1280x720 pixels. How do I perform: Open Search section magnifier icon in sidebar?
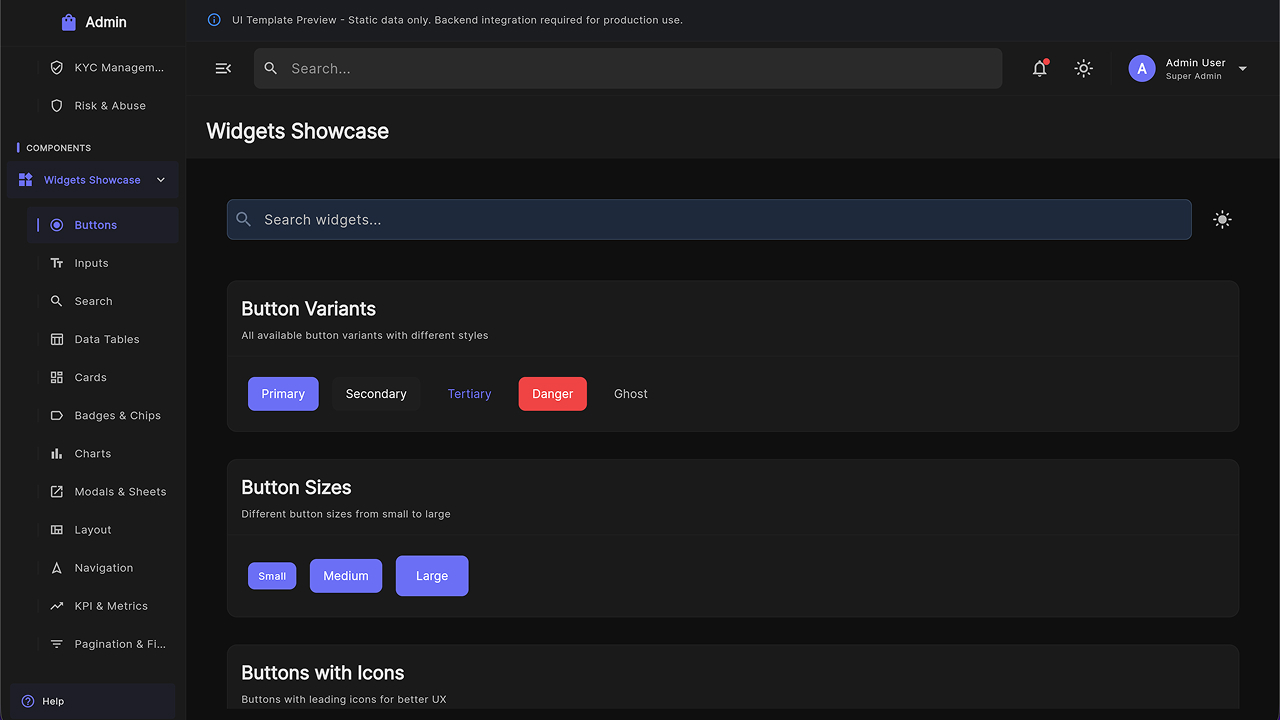point(57,301)
